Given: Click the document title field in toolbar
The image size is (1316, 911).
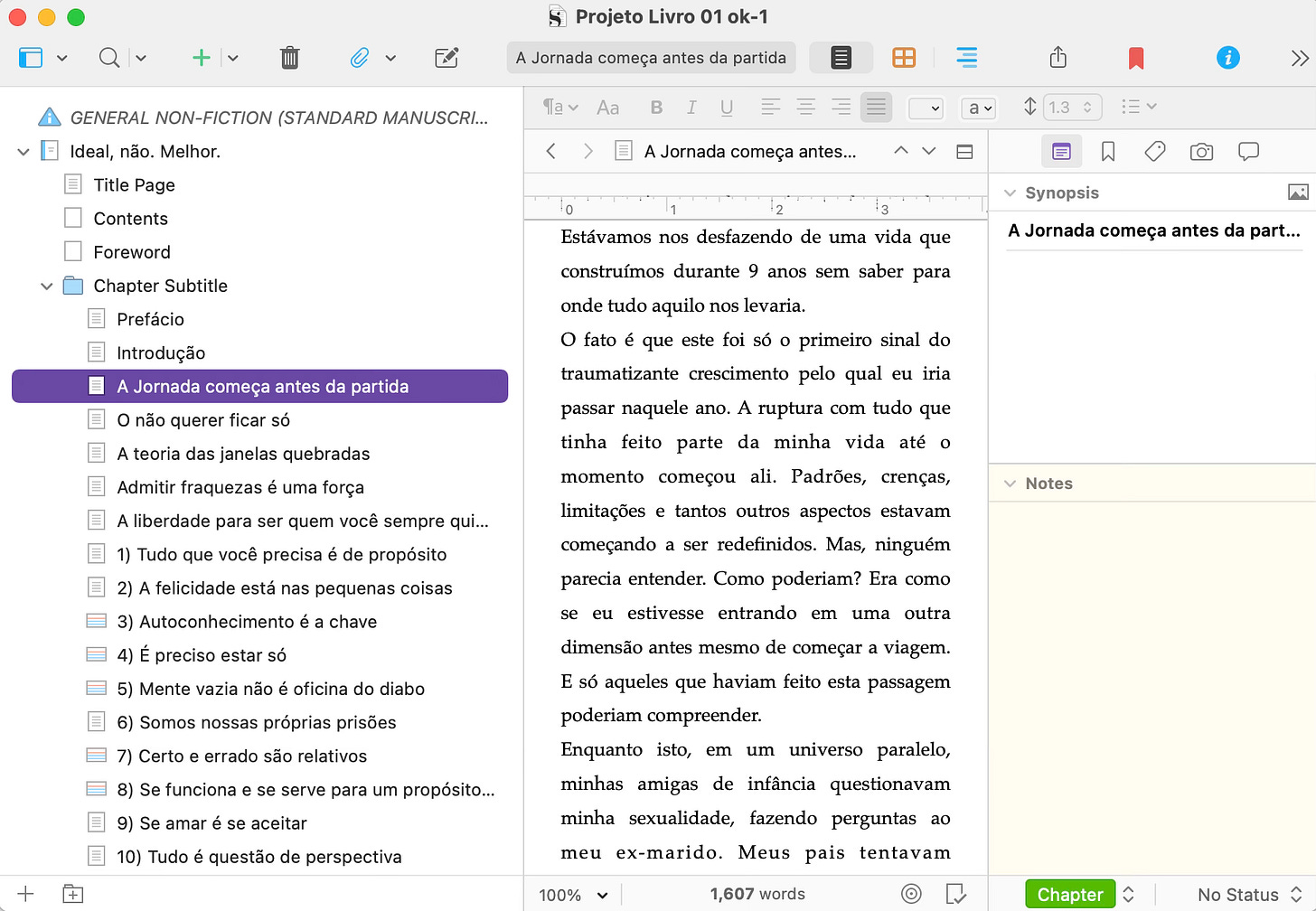Looking at the screenshot, I should click(x=651, y=58).
